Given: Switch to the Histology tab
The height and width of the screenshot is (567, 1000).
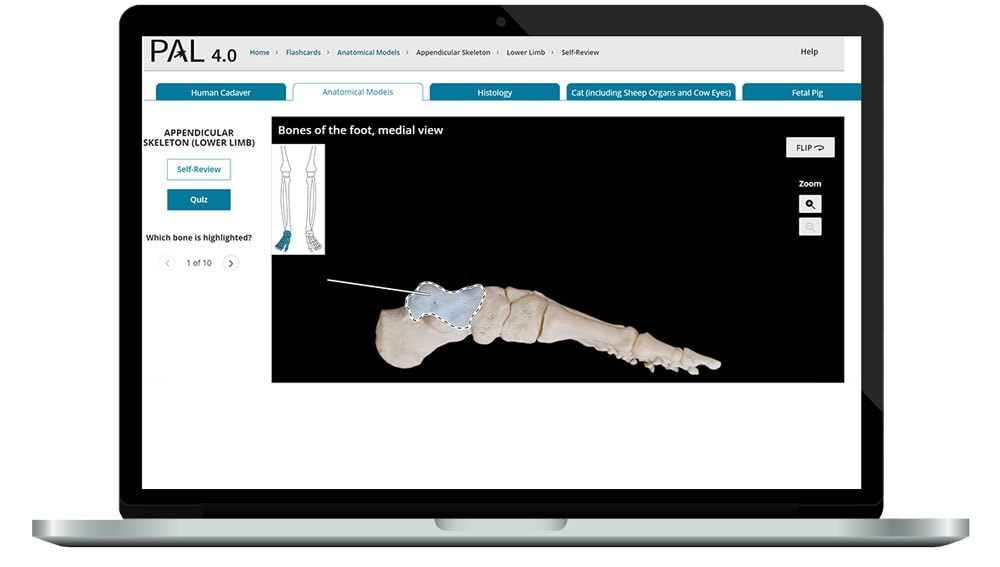Looking at the screenshot, I should [494, 93].
